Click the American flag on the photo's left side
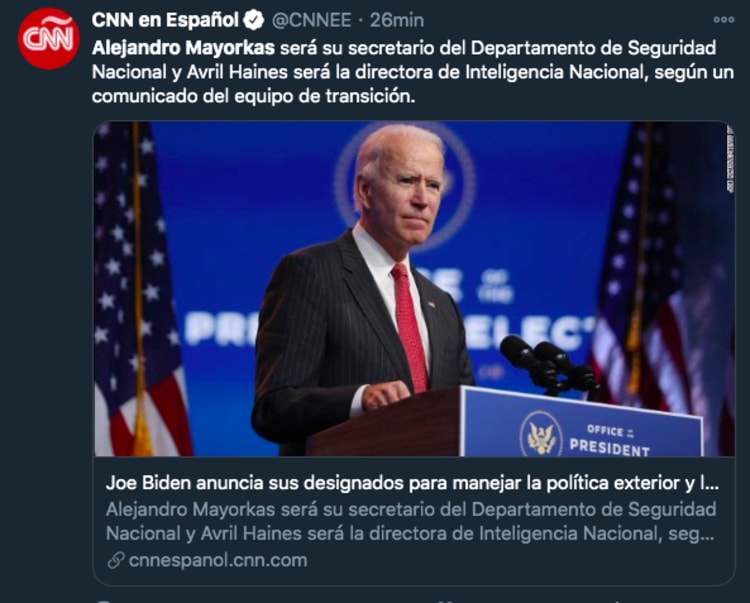Viewport: 750px width, 603px height. point(141,289)
